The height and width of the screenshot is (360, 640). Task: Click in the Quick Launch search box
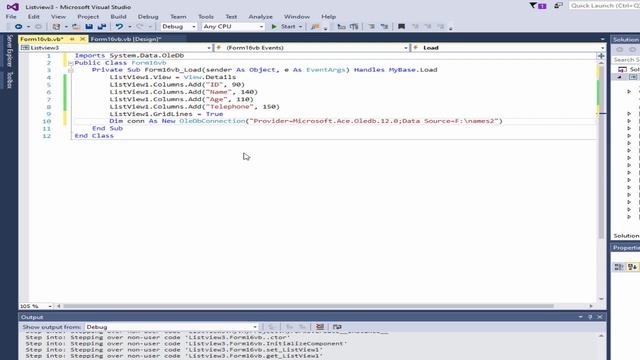coord(604,5)
